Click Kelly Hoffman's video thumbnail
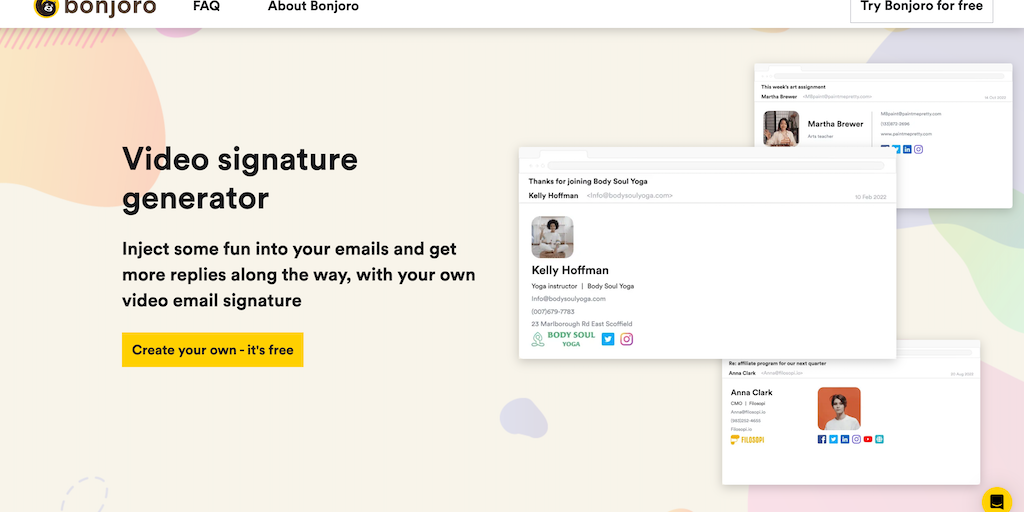The height and width of the screenshot is (512, 1024). click(552, 237)
